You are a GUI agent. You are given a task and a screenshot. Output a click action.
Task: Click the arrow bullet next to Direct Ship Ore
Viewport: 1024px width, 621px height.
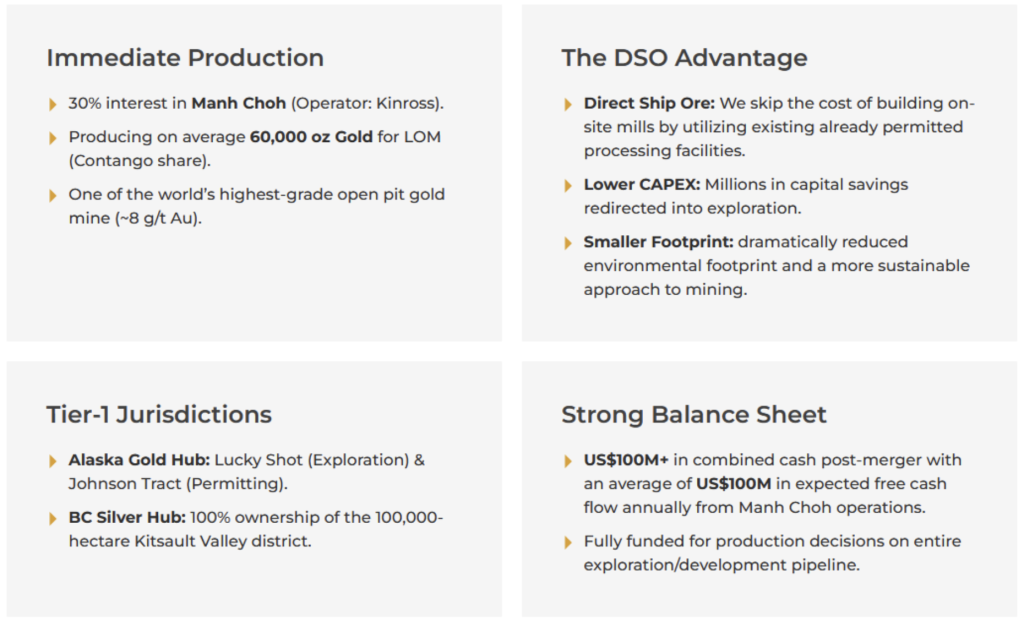(x=568, y=104)
